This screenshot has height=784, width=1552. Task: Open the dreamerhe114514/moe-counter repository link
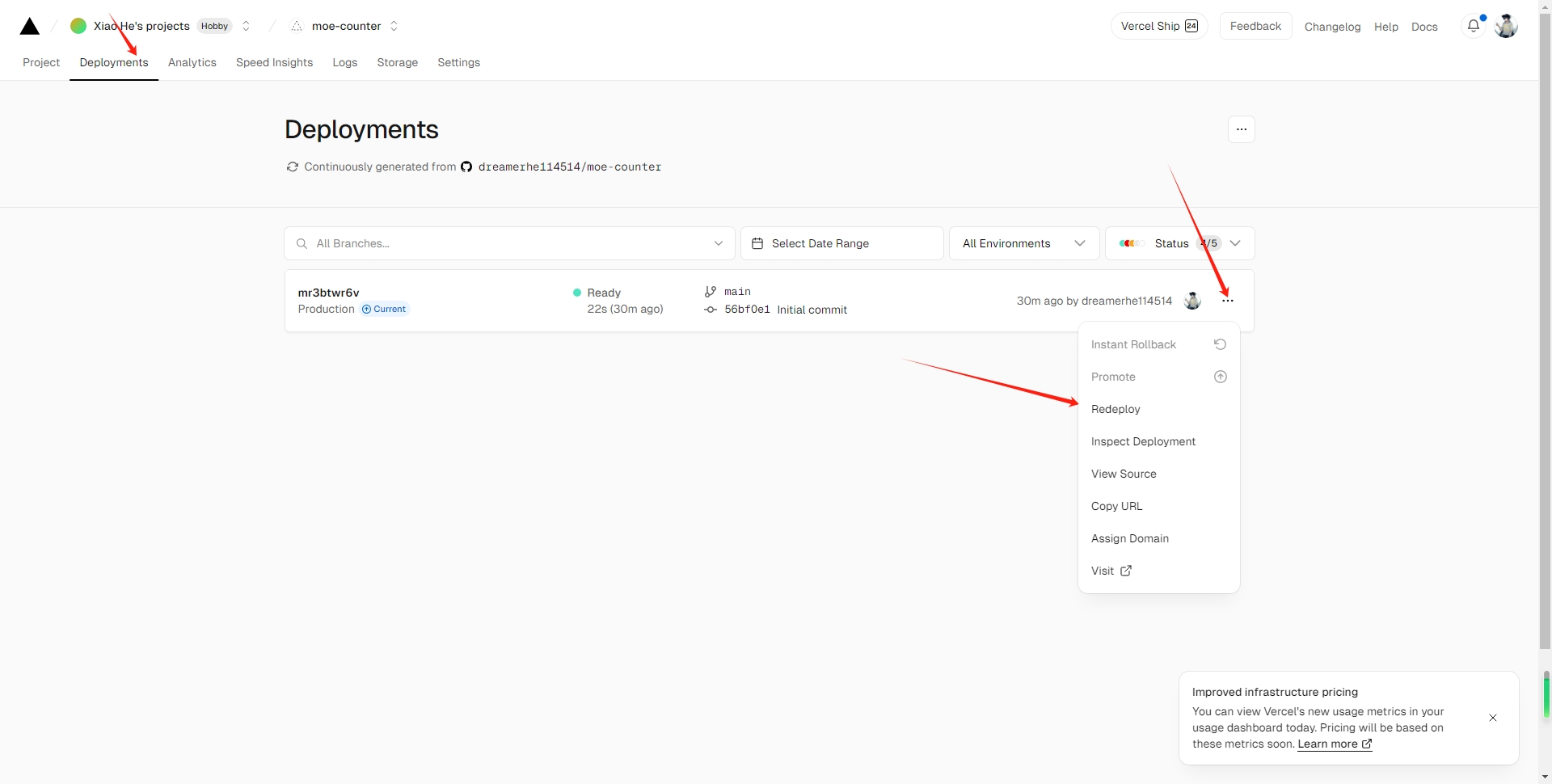pos(570,166)
